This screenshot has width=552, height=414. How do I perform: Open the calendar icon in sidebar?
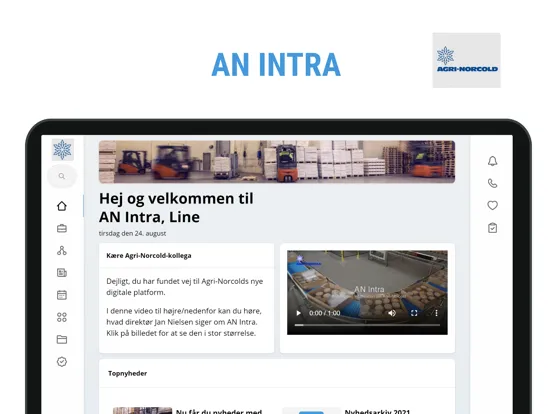click(x=62, y=295)
